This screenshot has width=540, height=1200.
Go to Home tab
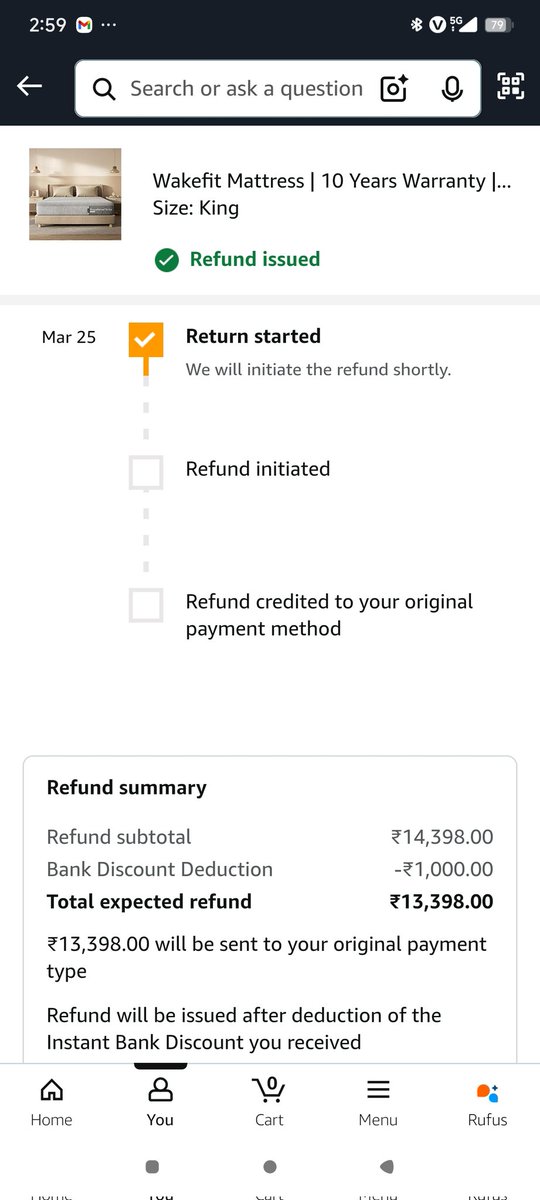pos(51,1103)
